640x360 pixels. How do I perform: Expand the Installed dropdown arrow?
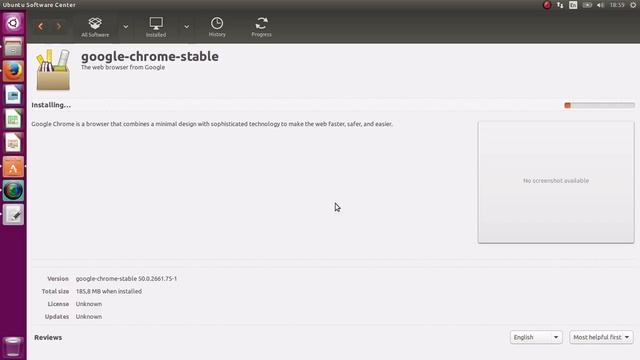[x=187, y=27]
